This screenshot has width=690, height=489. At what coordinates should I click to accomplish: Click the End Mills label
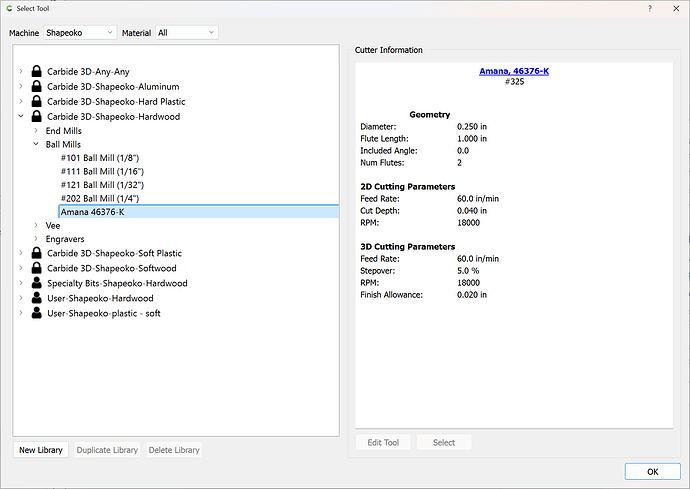(63, 131)
